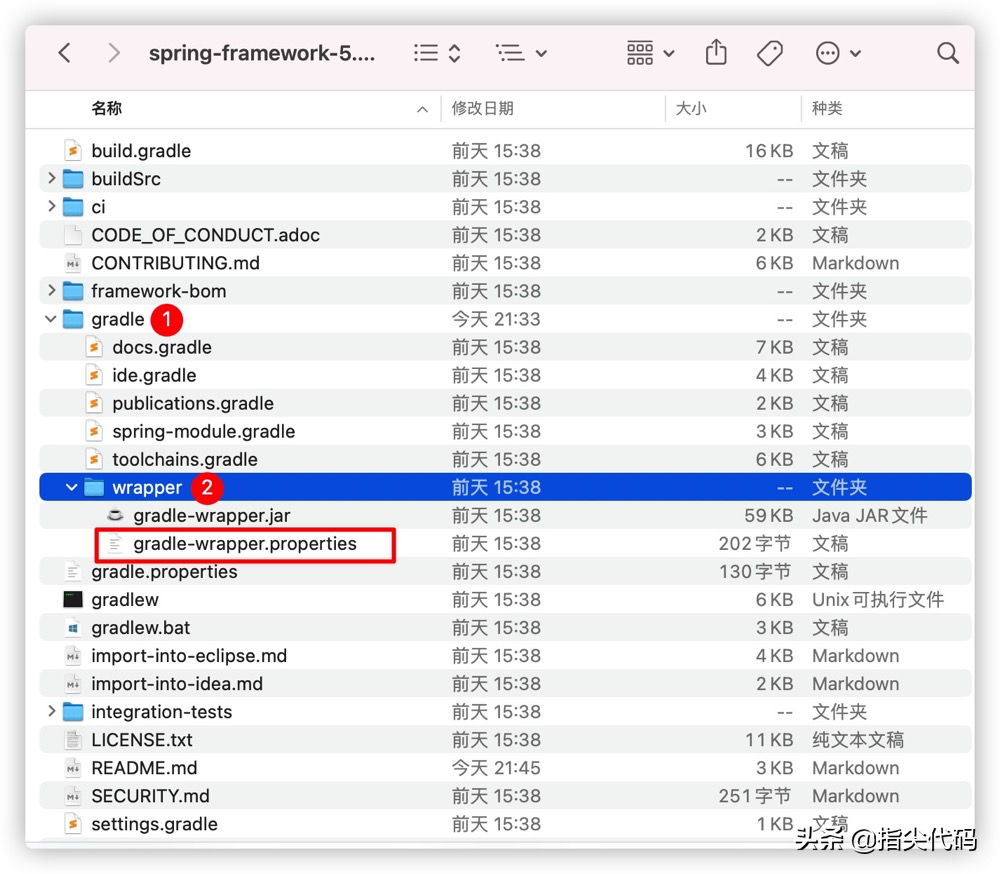This screenshot has height=874, width=1000.
Task: Click the Java JAR 文件 kind cell
Action: click(x=869, y=515)
